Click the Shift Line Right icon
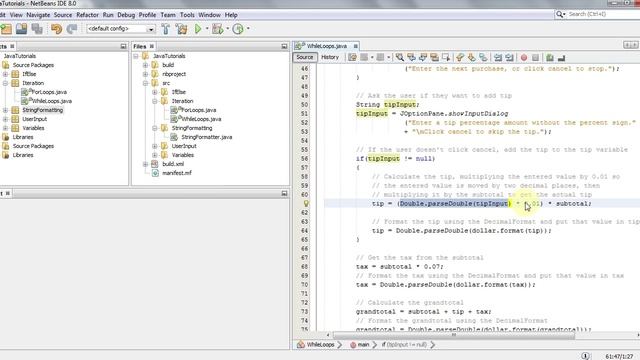The width and height of the screenshot is (640, 360). click(x=509, y=58)
